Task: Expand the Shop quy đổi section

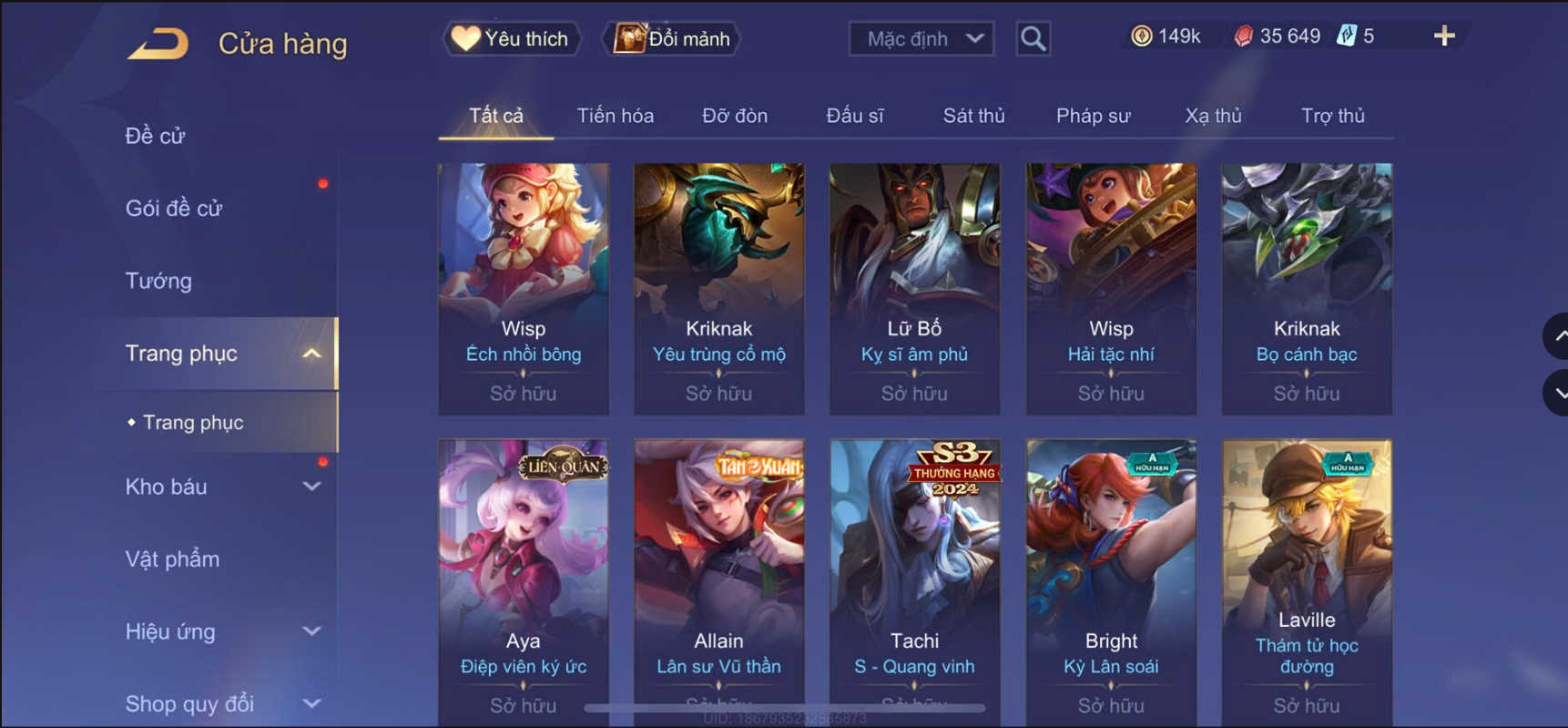Action: [x=311, y=703]
